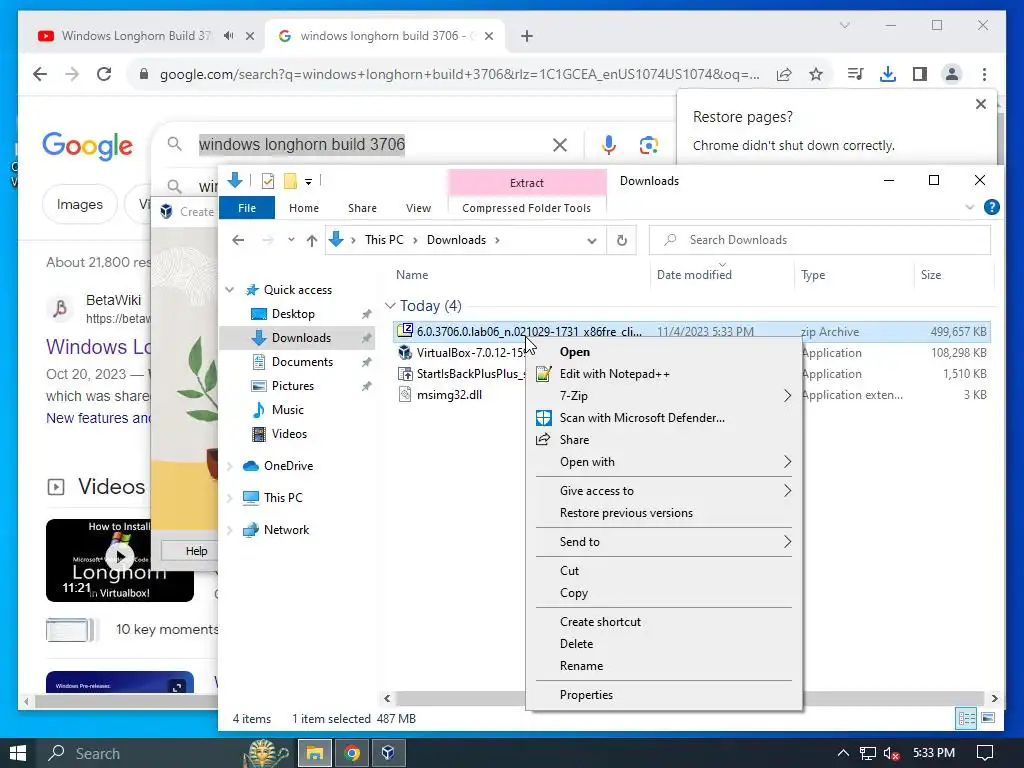Open the Send to submenu
This screenshot has width=1024, height=768.
pyautogui.click(x=664, y=542)
